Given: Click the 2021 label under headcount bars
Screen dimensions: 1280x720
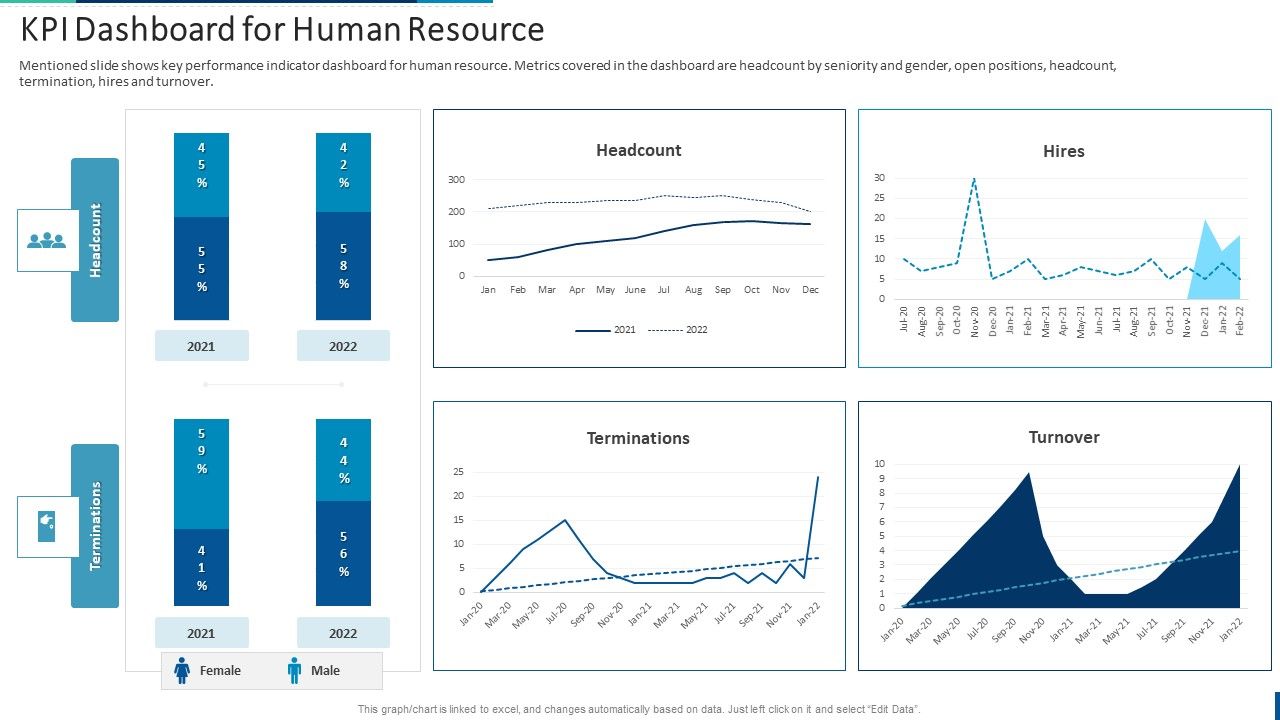Looking at the screenshot, I should [x=201, y=346].
